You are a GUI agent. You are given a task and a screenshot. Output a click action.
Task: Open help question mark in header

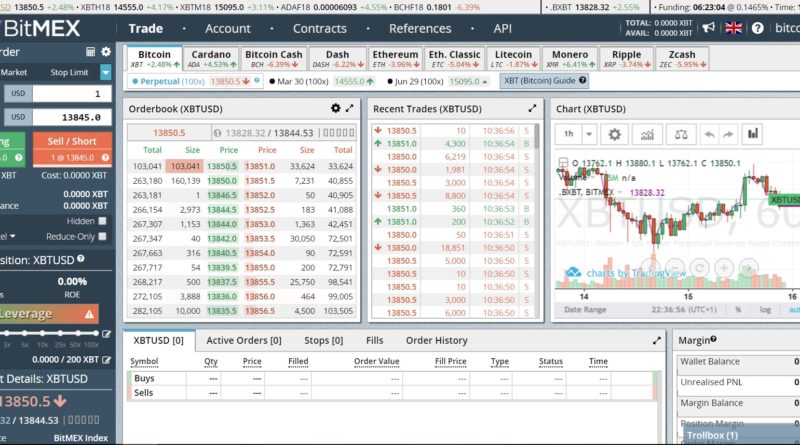758,28
